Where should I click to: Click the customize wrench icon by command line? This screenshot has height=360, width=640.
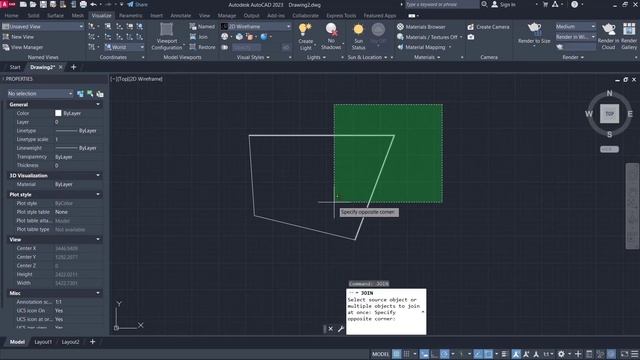point(341,329)
